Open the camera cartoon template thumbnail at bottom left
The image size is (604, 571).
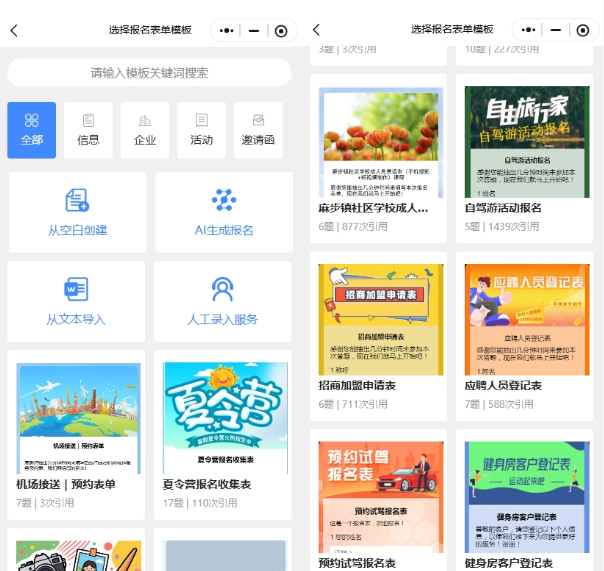point(78,556)
